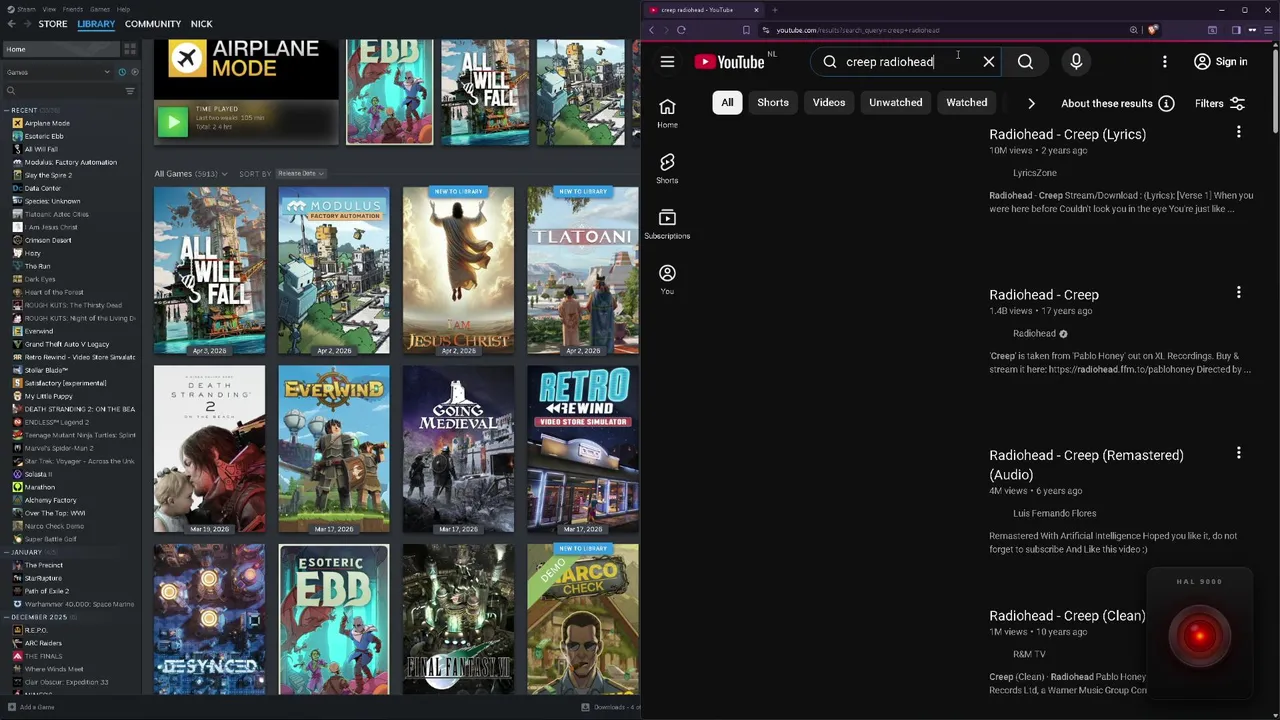The height and width of the screenshot is (720, 1280).
Task: Click the zoom magnifier icon in address bar
Action: point(1133,30)
